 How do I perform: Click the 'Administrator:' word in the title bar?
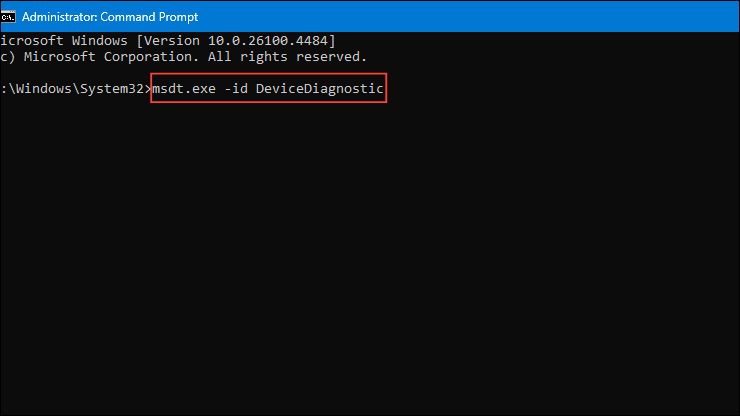tap(59, 17)
